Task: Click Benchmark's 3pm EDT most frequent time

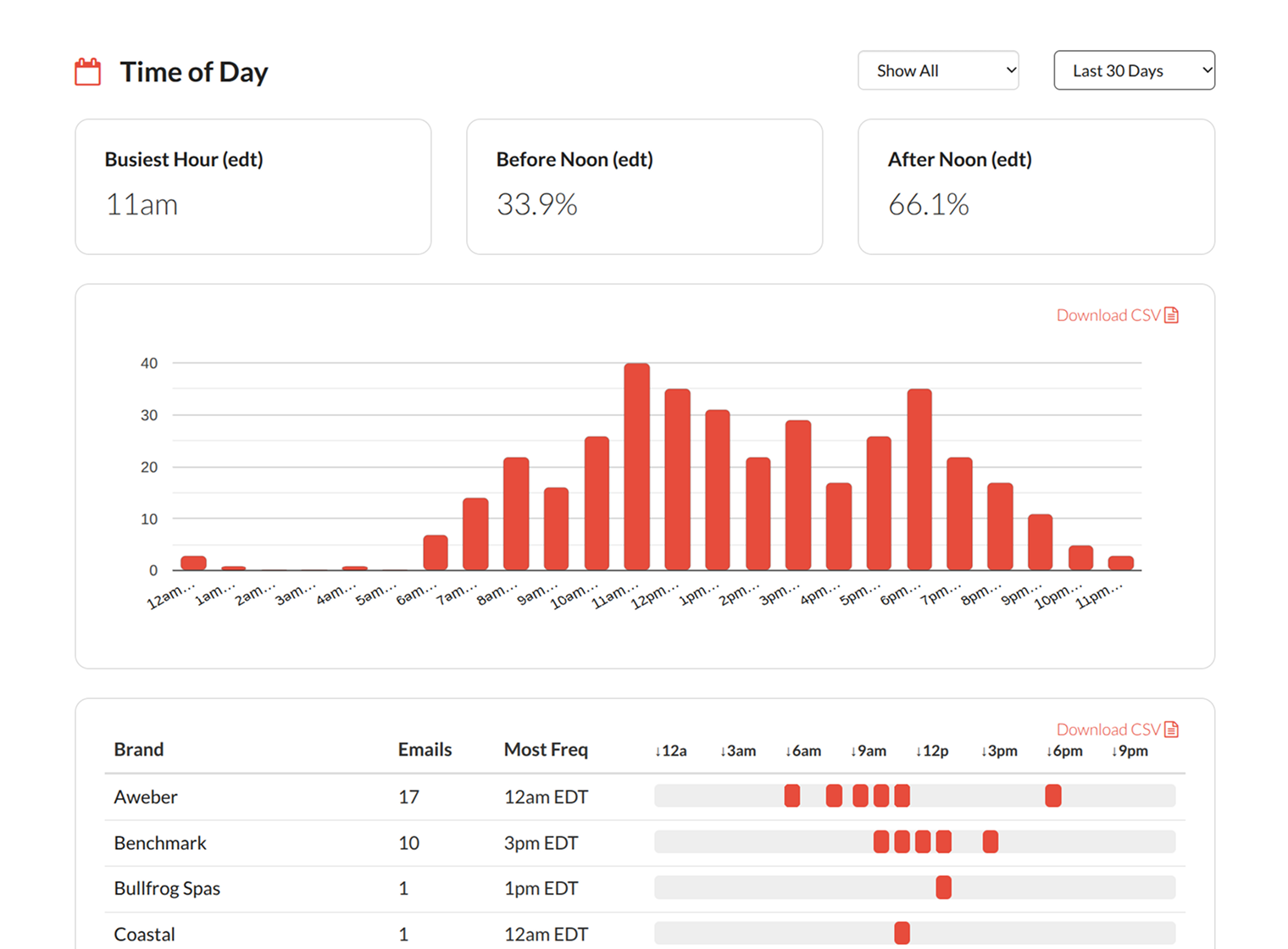Action: [541, 843]
